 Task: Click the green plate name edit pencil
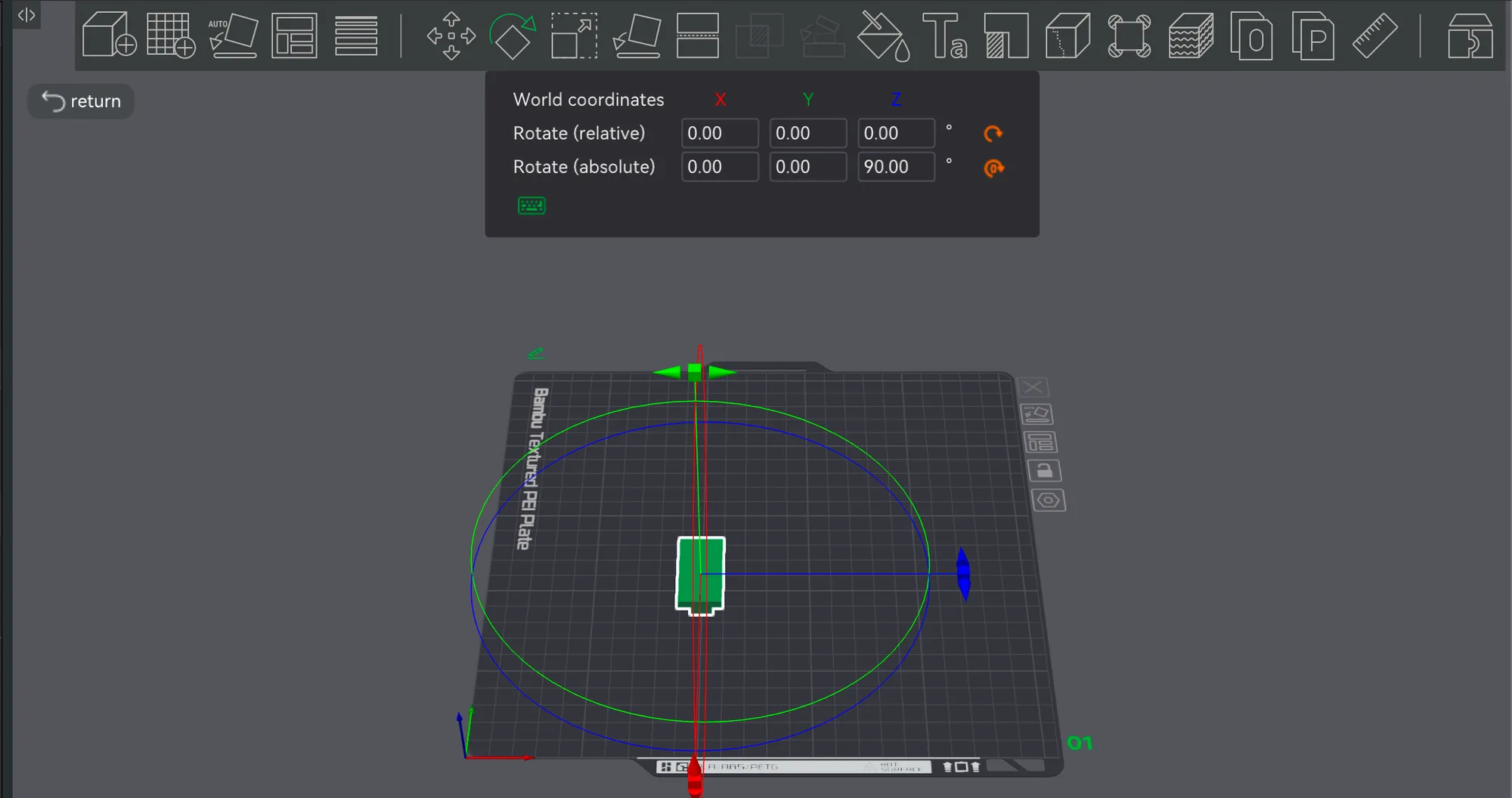[535, 353]
